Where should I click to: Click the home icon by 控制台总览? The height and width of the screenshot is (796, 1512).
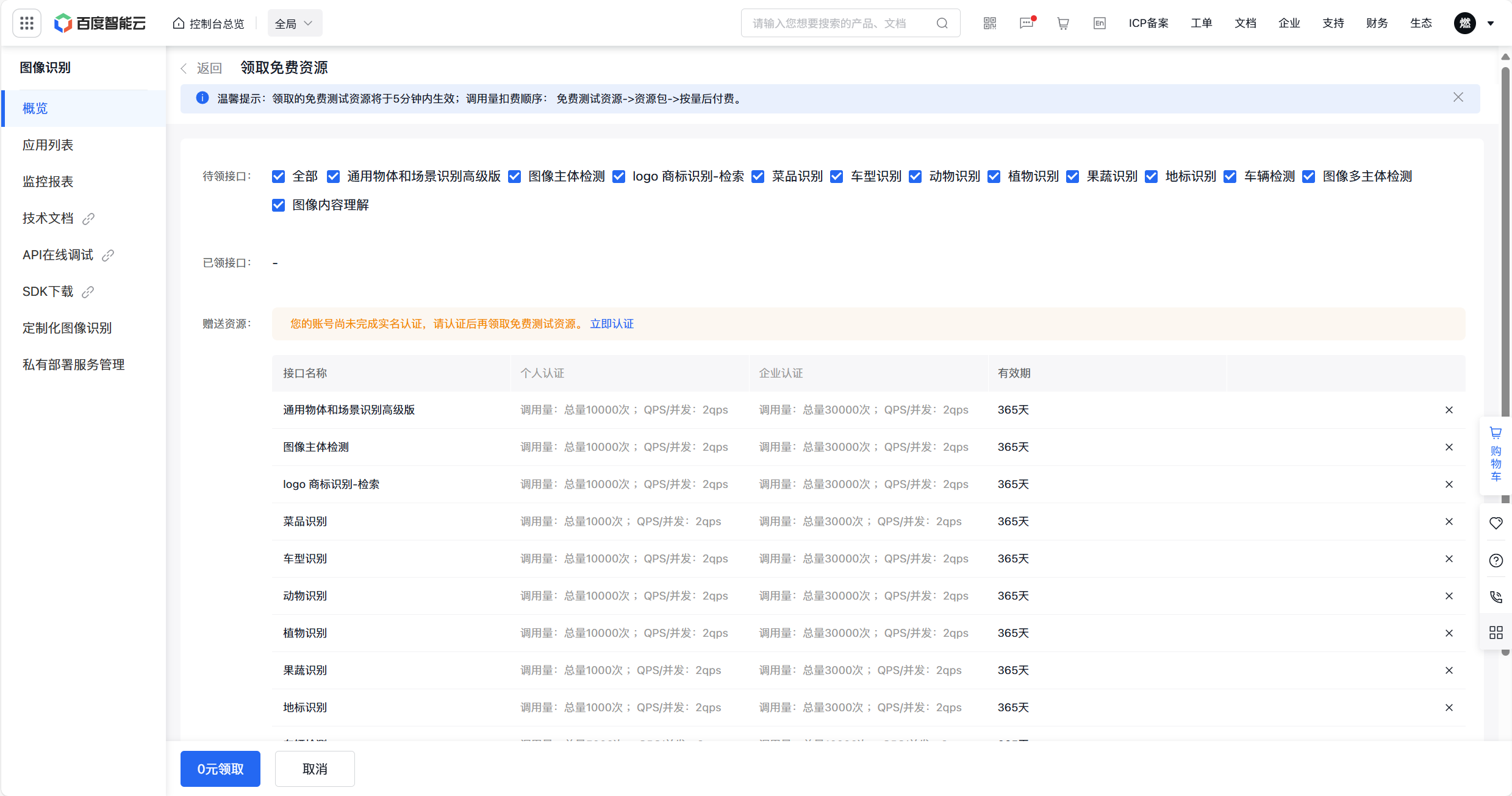[x=179, y=23]
